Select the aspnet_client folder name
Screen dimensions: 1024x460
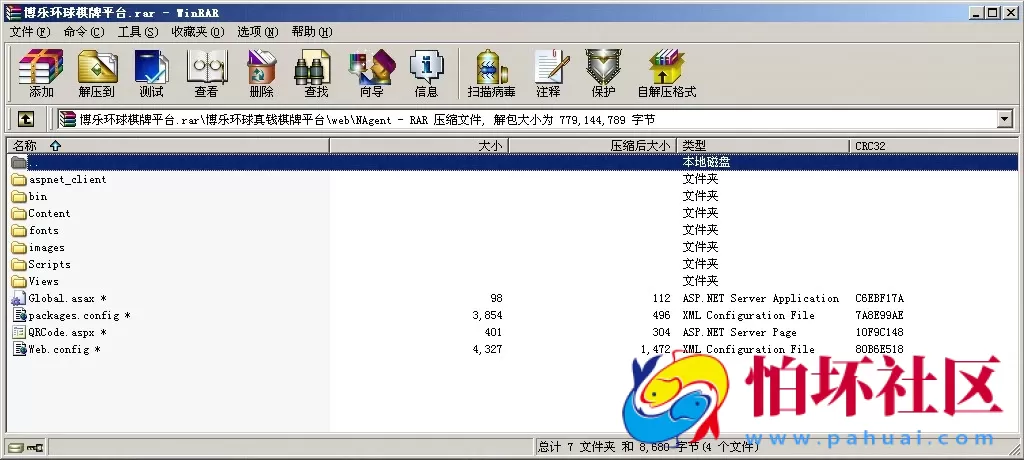pyautogui.click(x=67, y=179)
